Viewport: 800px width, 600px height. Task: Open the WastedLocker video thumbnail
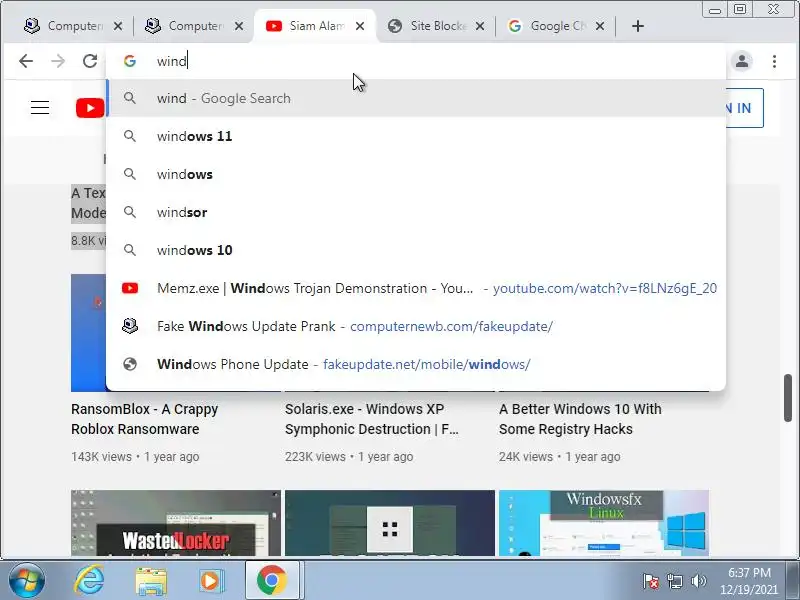[x=176, y=523]
